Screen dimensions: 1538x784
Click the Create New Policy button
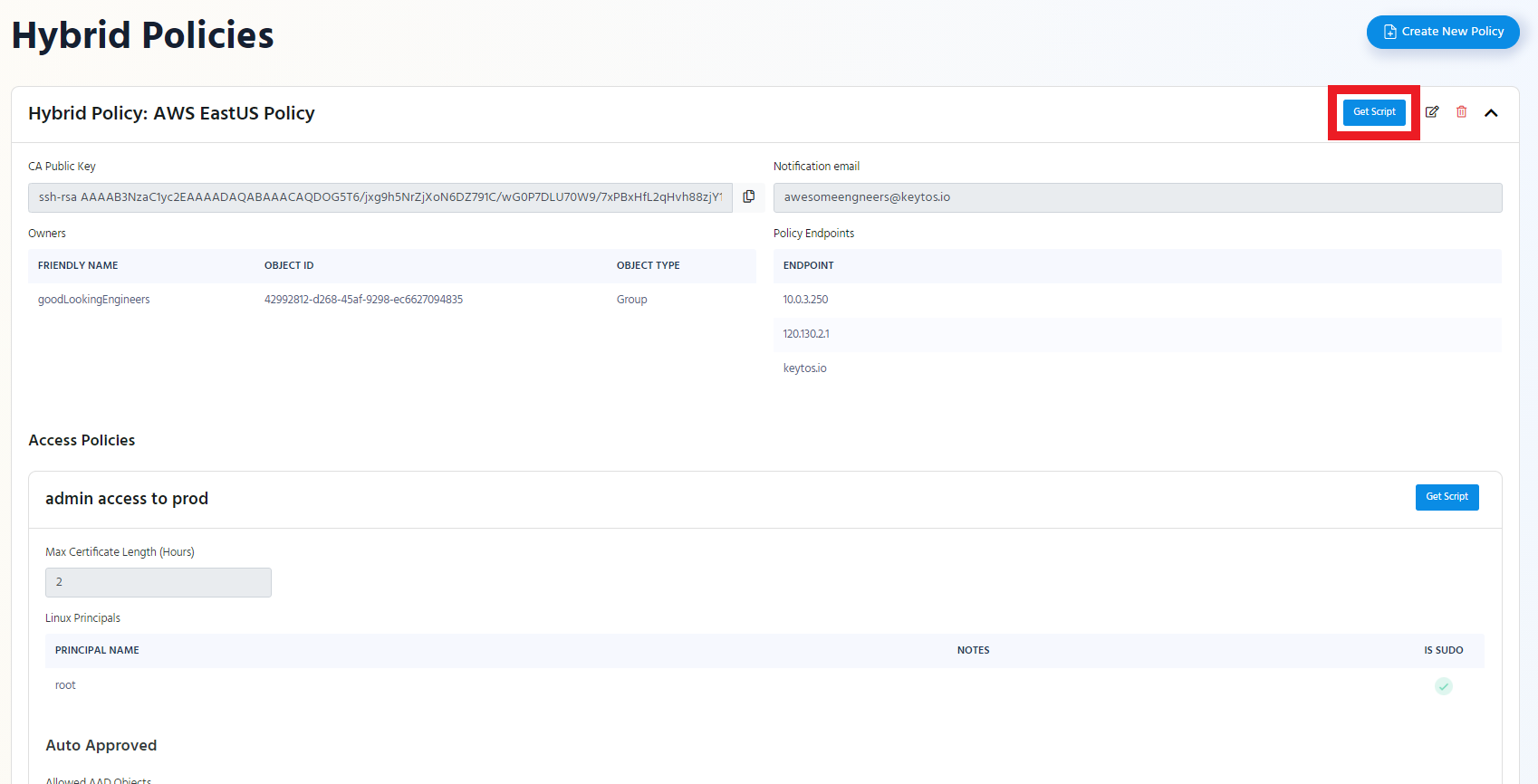tap(1442, 32)
